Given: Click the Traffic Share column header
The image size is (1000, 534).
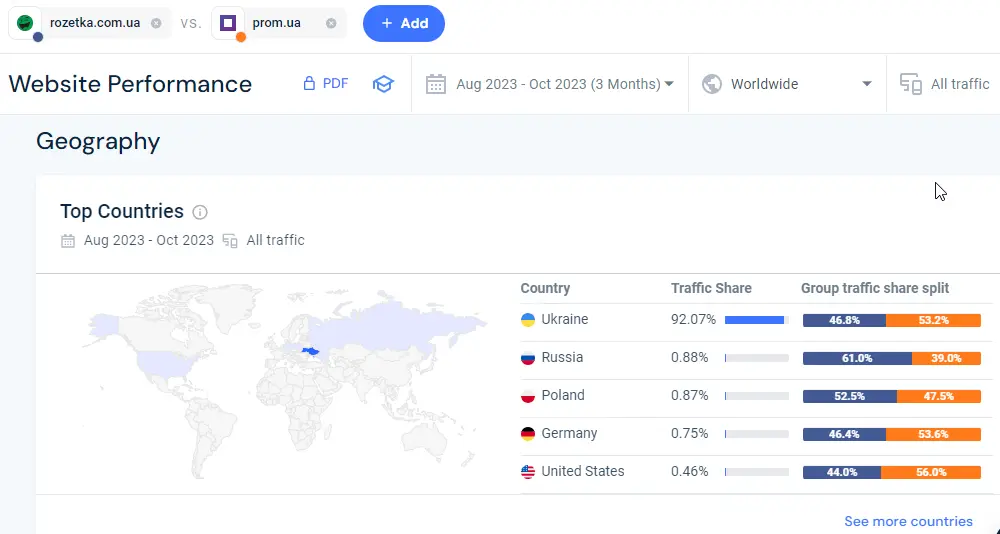Looking at the screenshot, I should pos(711,288).
